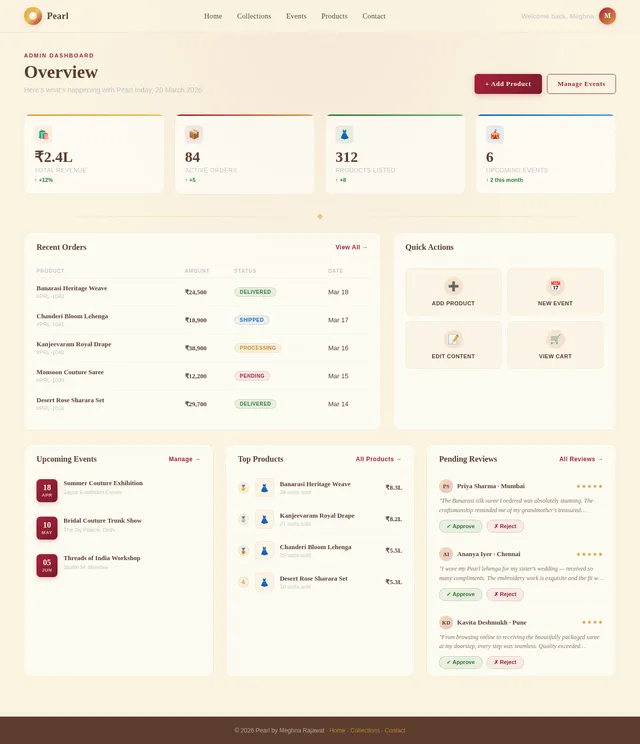Click the Home link in the footer
The image size is (640, 744).
click(x=337, y=730)
